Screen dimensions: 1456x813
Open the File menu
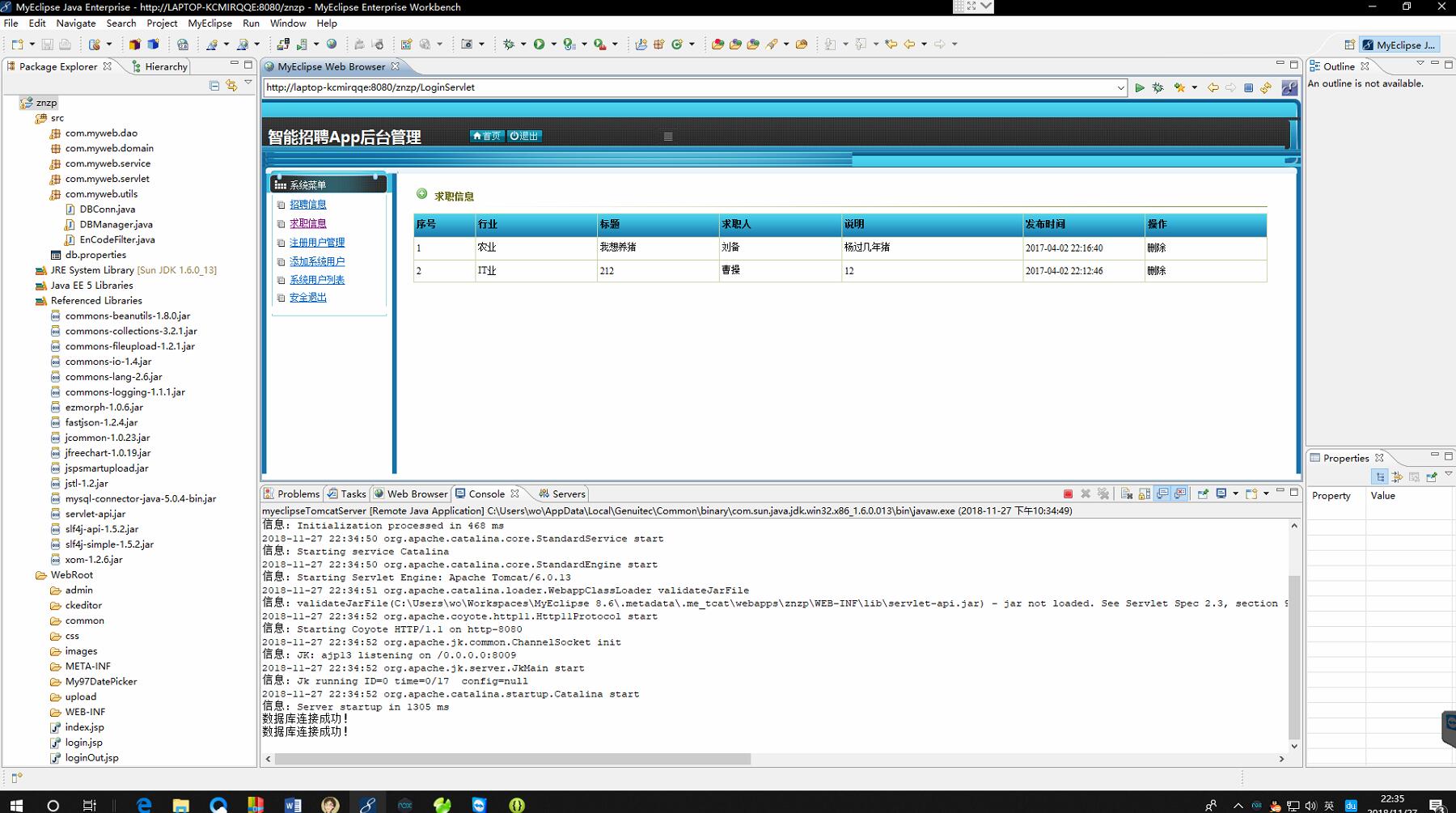point(11,23)
